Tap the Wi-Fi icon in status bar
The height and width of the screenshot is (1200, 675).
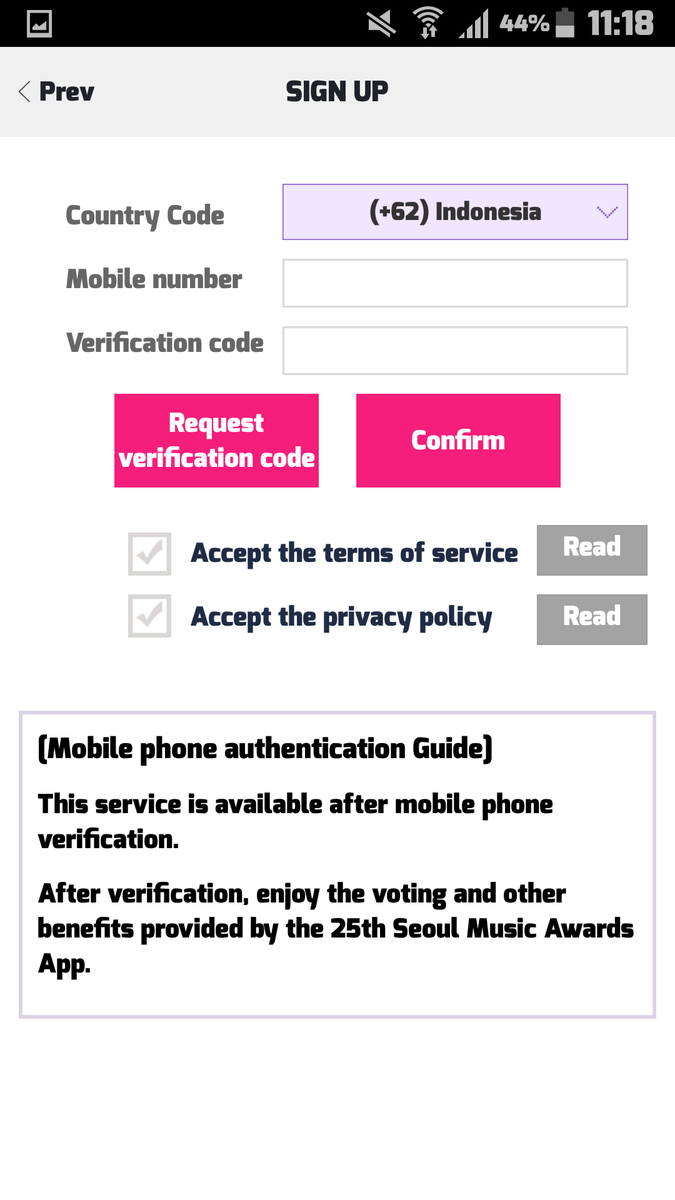point(428,23)
